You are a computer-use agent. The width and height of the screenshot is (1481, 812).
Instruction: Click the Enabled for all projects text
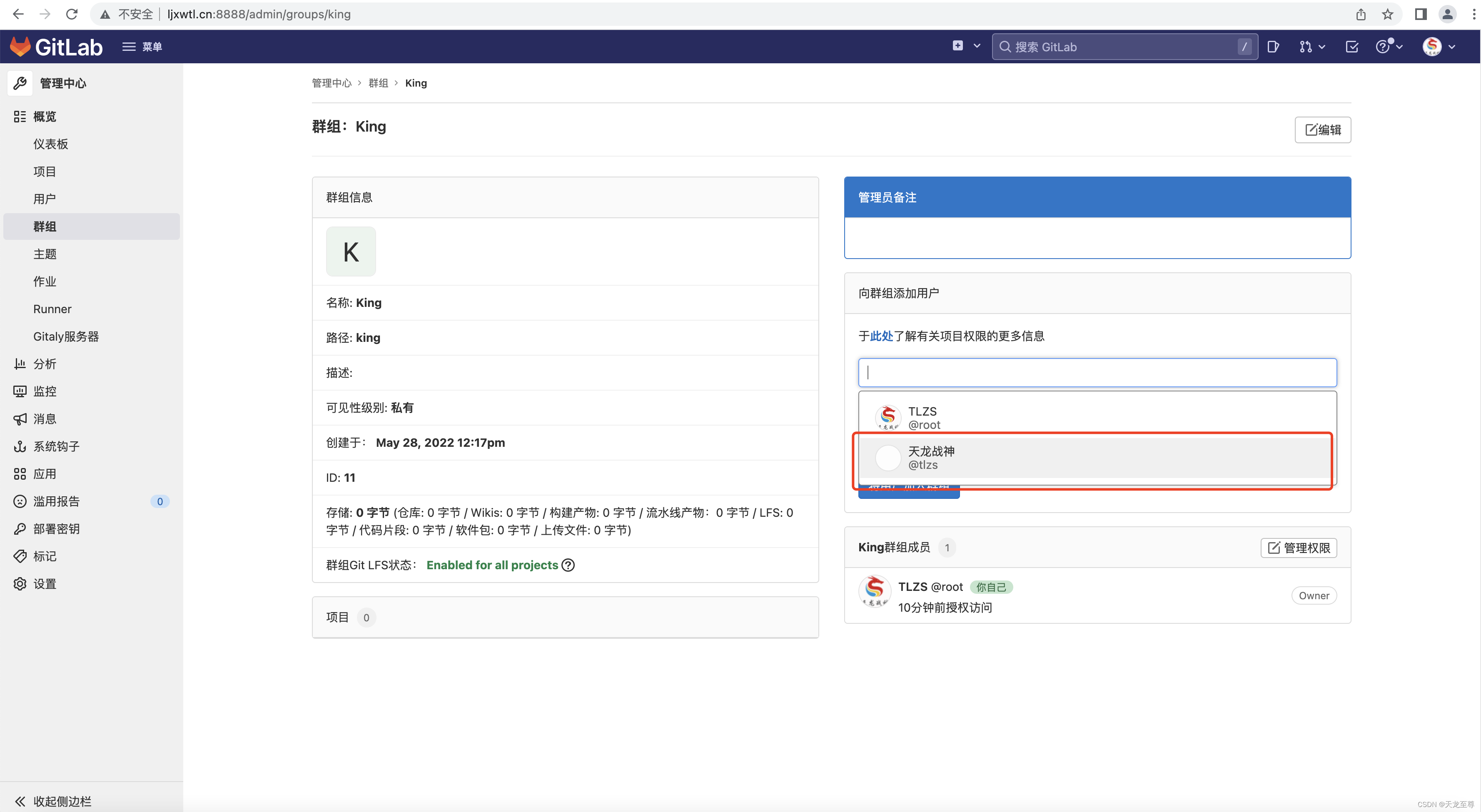(x=492, y=565)
